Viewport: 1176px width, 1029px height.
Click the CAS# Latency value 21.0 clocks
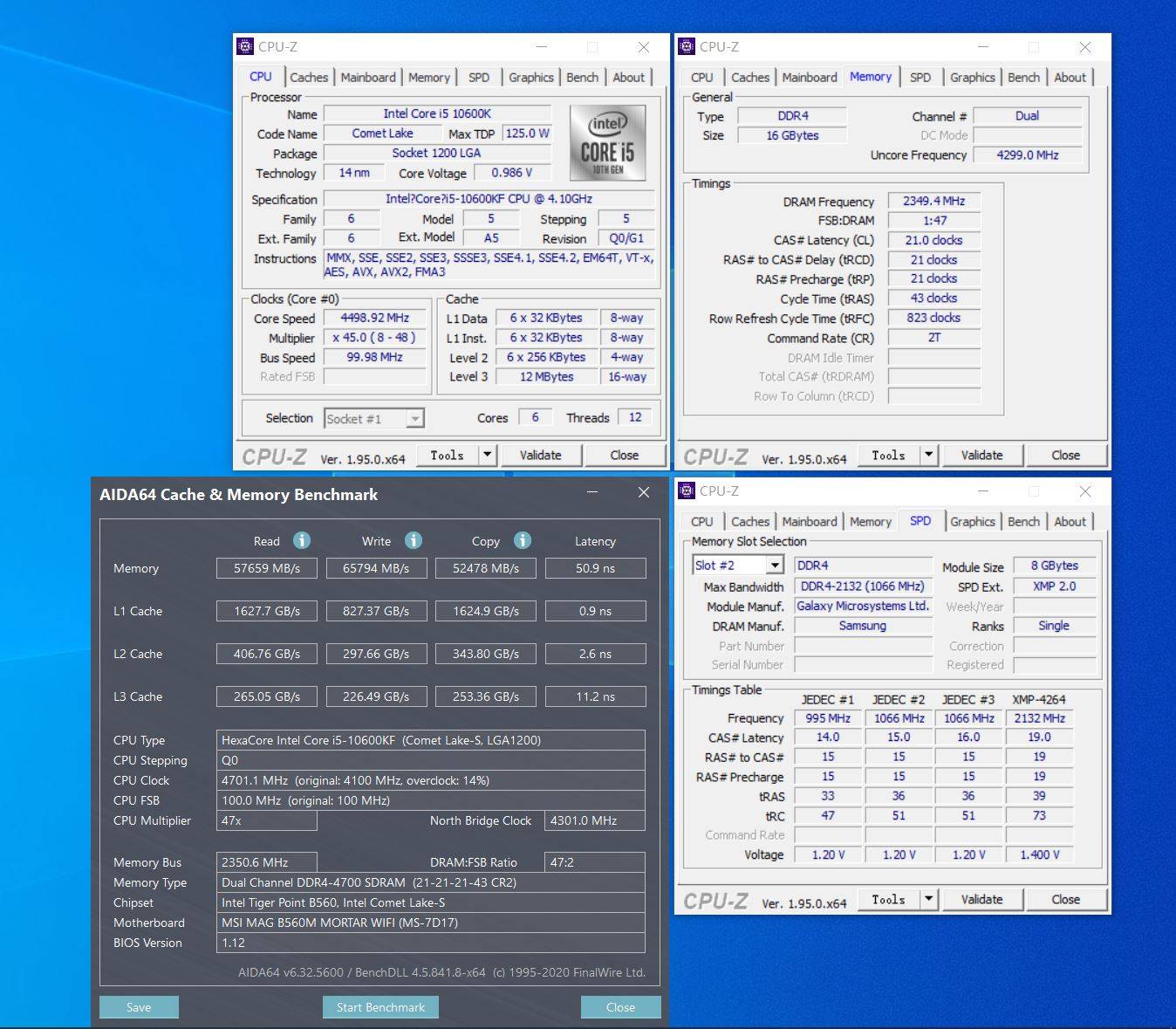(x=934, y=240)
